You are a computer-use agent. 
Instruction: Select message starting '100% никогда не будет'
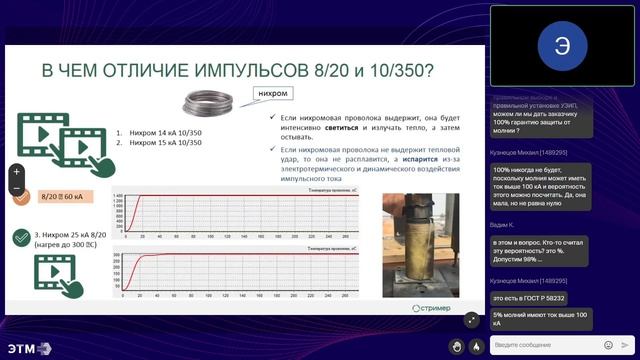click(x=540, y=187)
